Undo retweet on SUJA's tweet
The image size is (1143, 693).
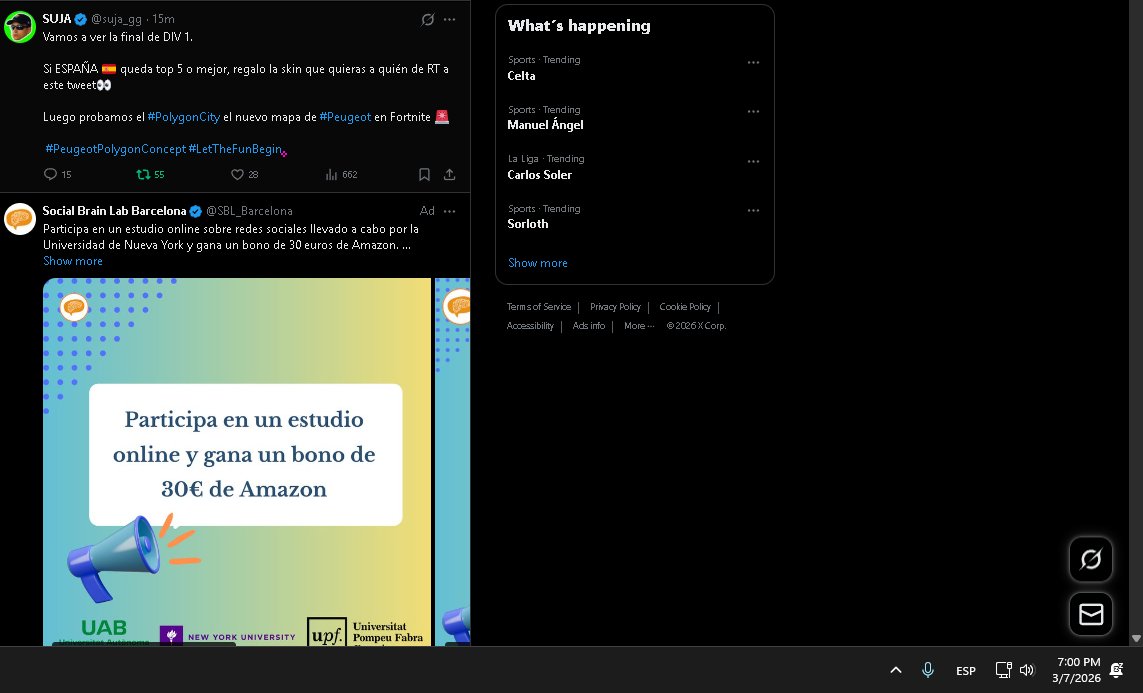click(x=150, y=174)
